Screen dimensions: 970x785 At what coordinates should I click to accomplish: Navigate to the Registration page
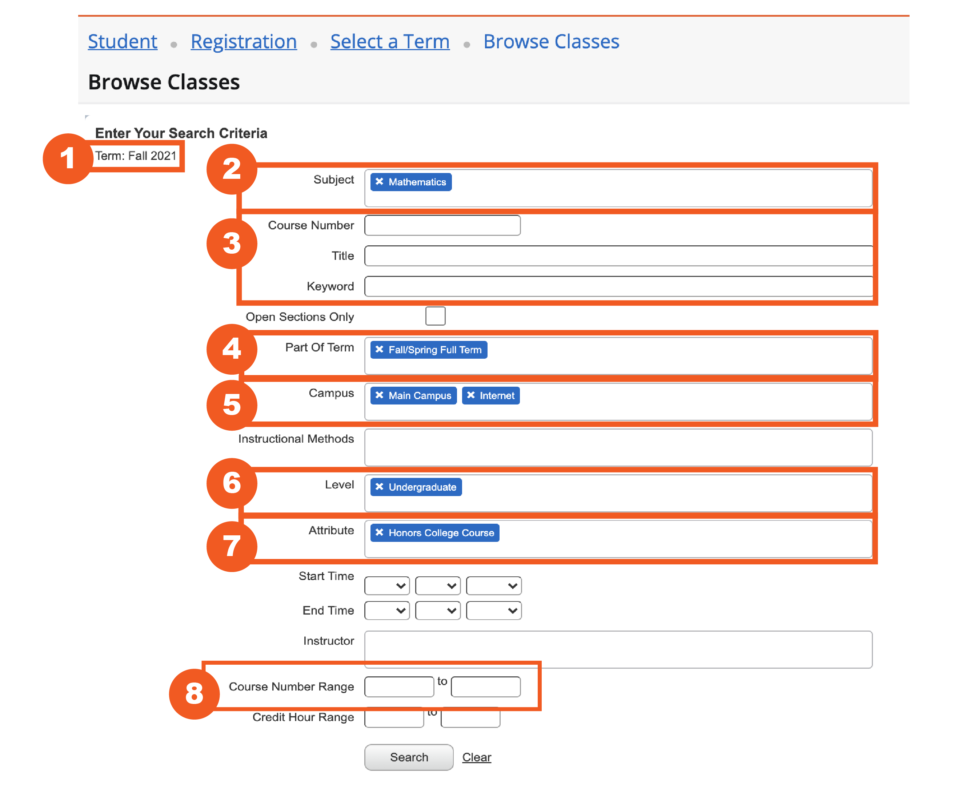coord(243,41)
